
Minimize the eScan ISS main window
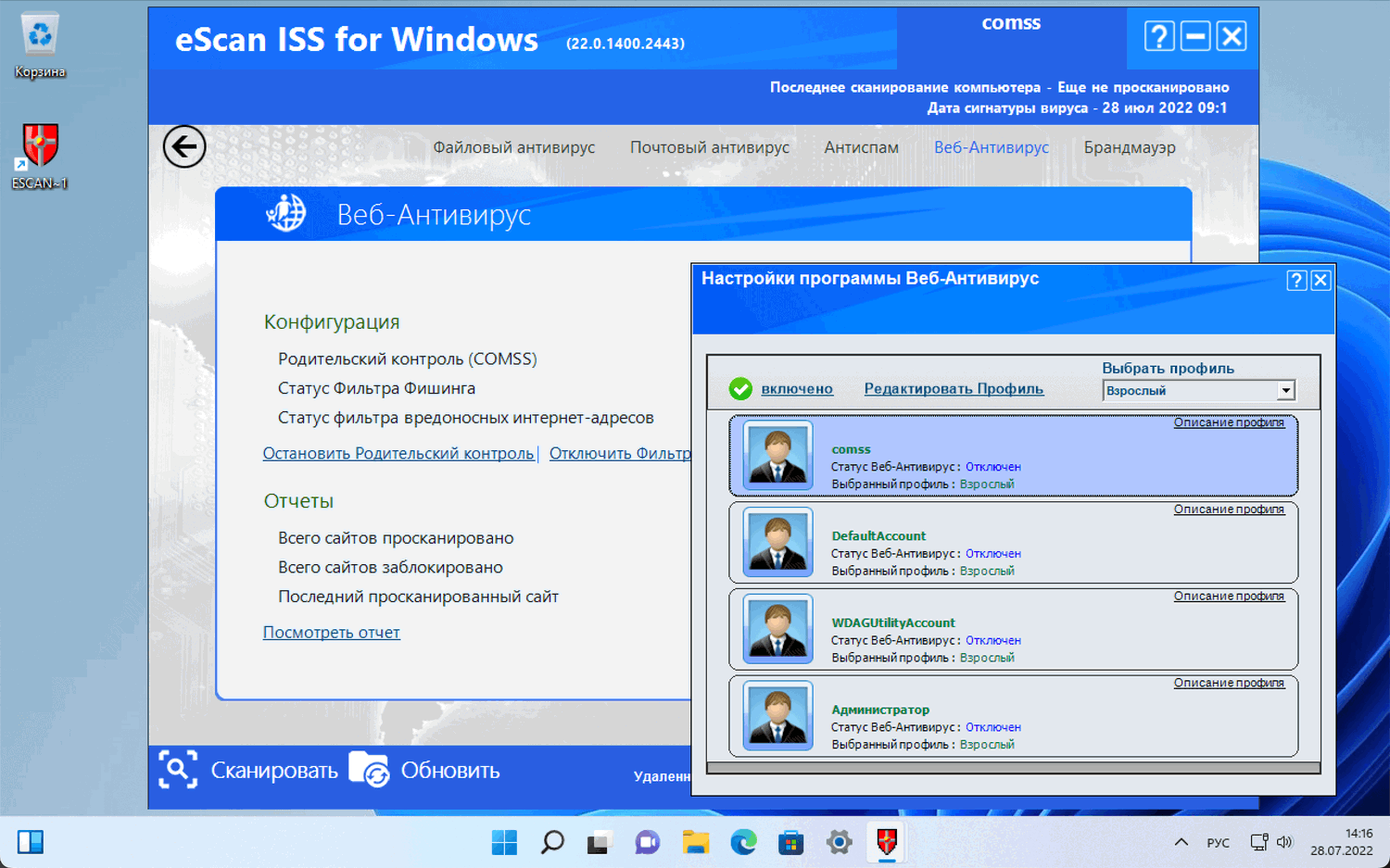point(1195,37)
